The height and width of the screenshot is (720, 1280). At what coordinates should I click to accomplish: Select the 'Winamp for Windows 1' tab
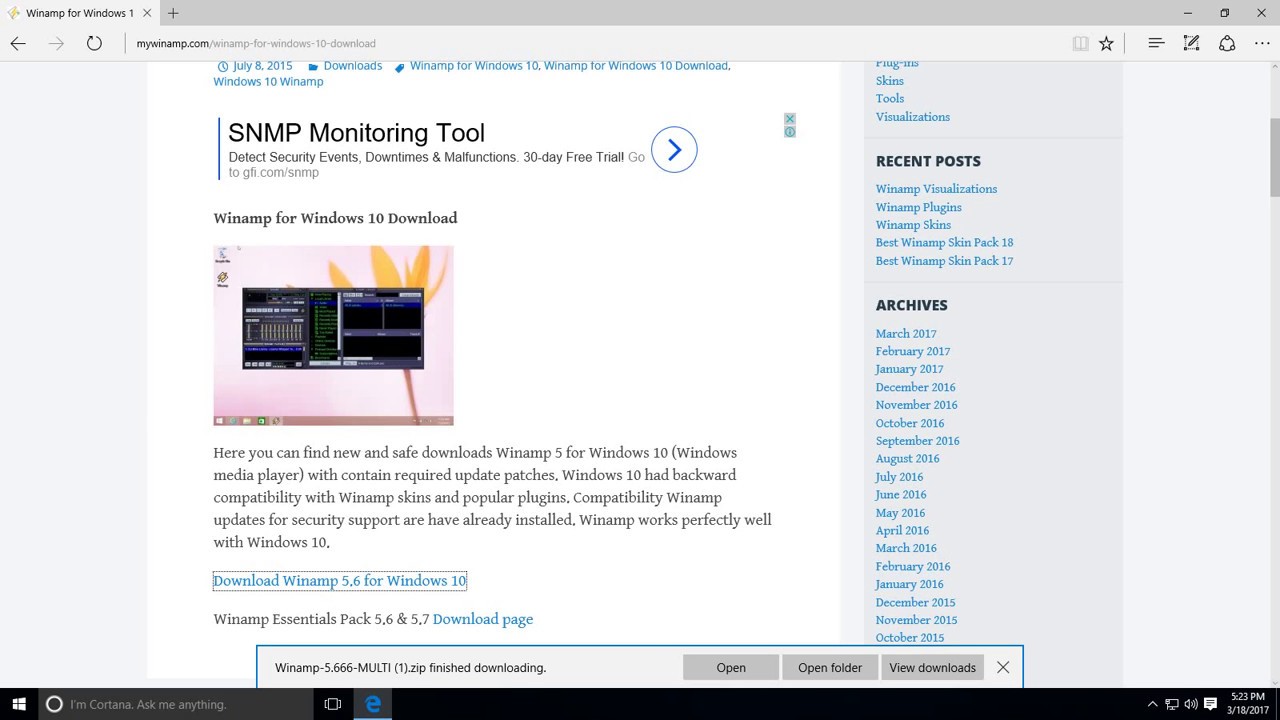[x=80, y=13]
